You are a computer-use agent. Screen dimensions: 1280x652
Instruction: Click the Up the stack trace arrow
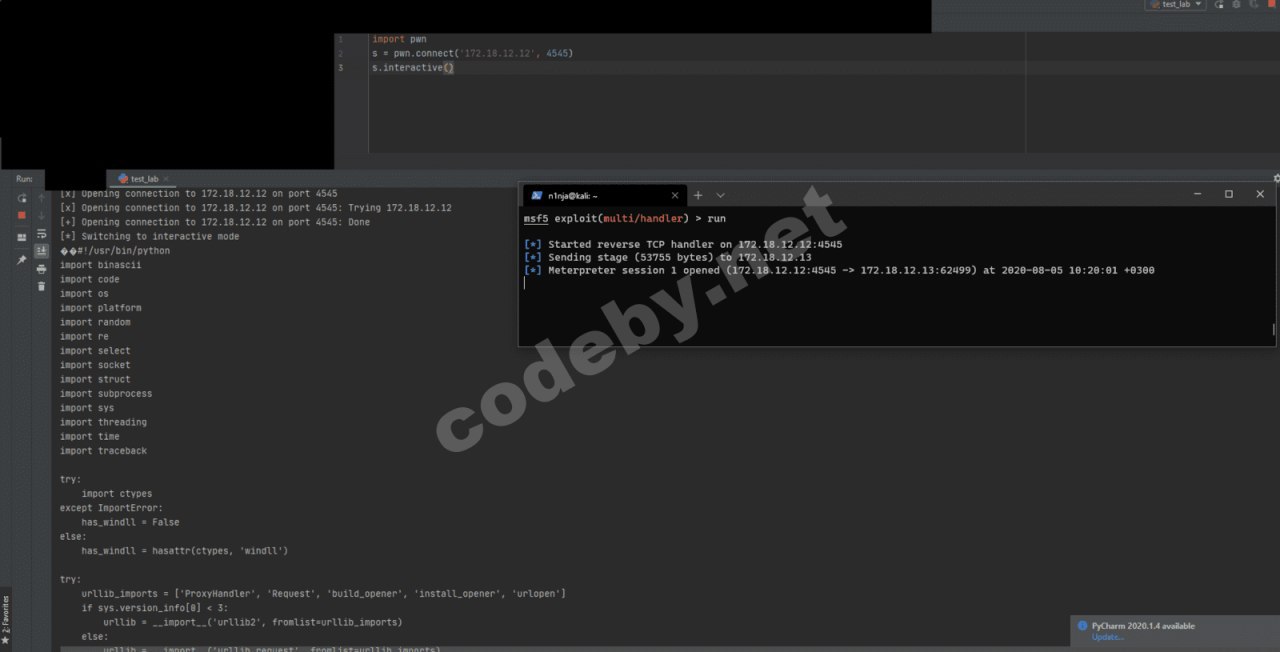pyautogui.click(x=42, y=198)
